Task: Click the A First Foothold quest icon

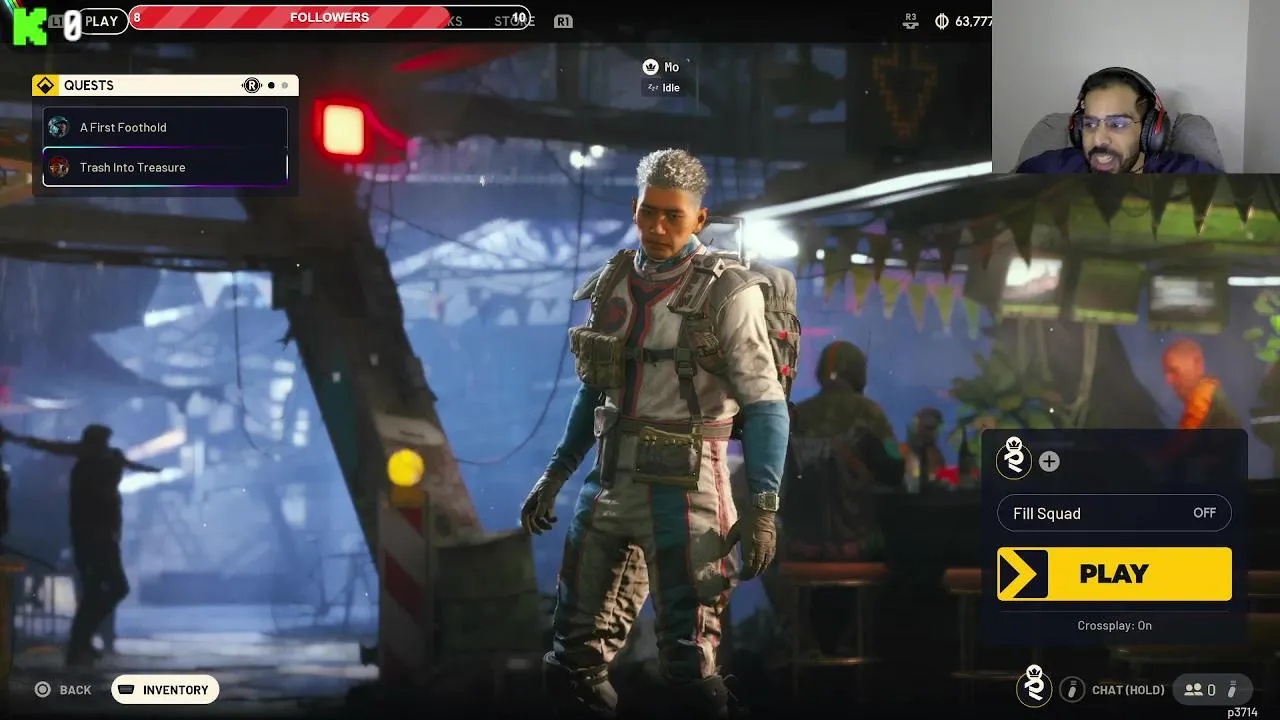Action: pos(59,127)
